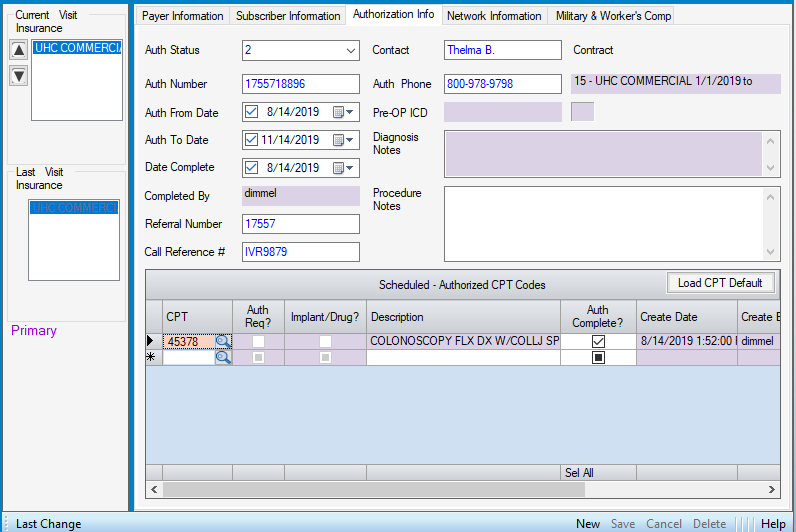This screenshot has width=796, height=532.
Task: Click the Load CPT Default button
Action: pos(720,283)
